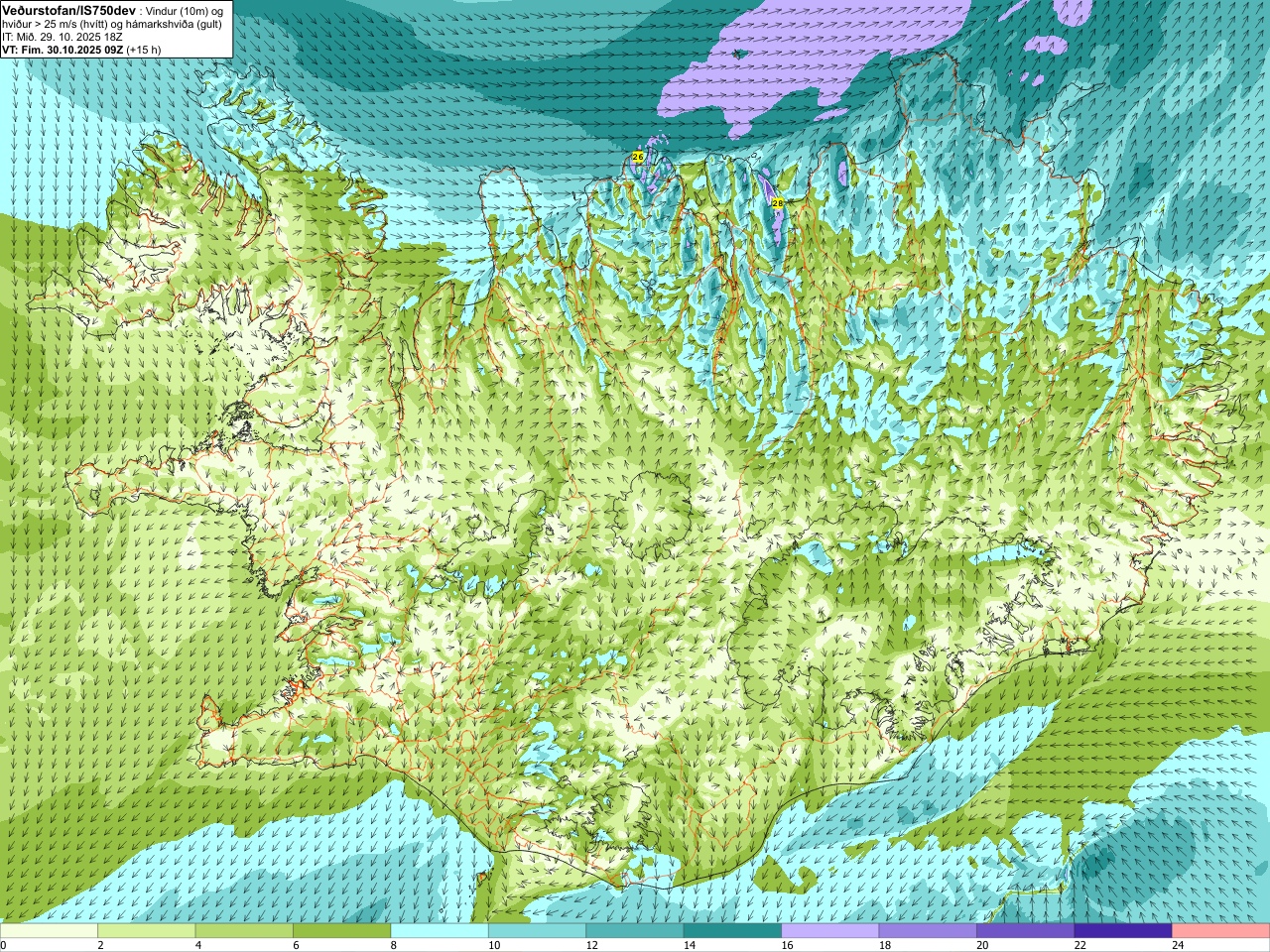Click legend scale label '14'
This screenshot has height=952, width=1270.
click(689, 945)
